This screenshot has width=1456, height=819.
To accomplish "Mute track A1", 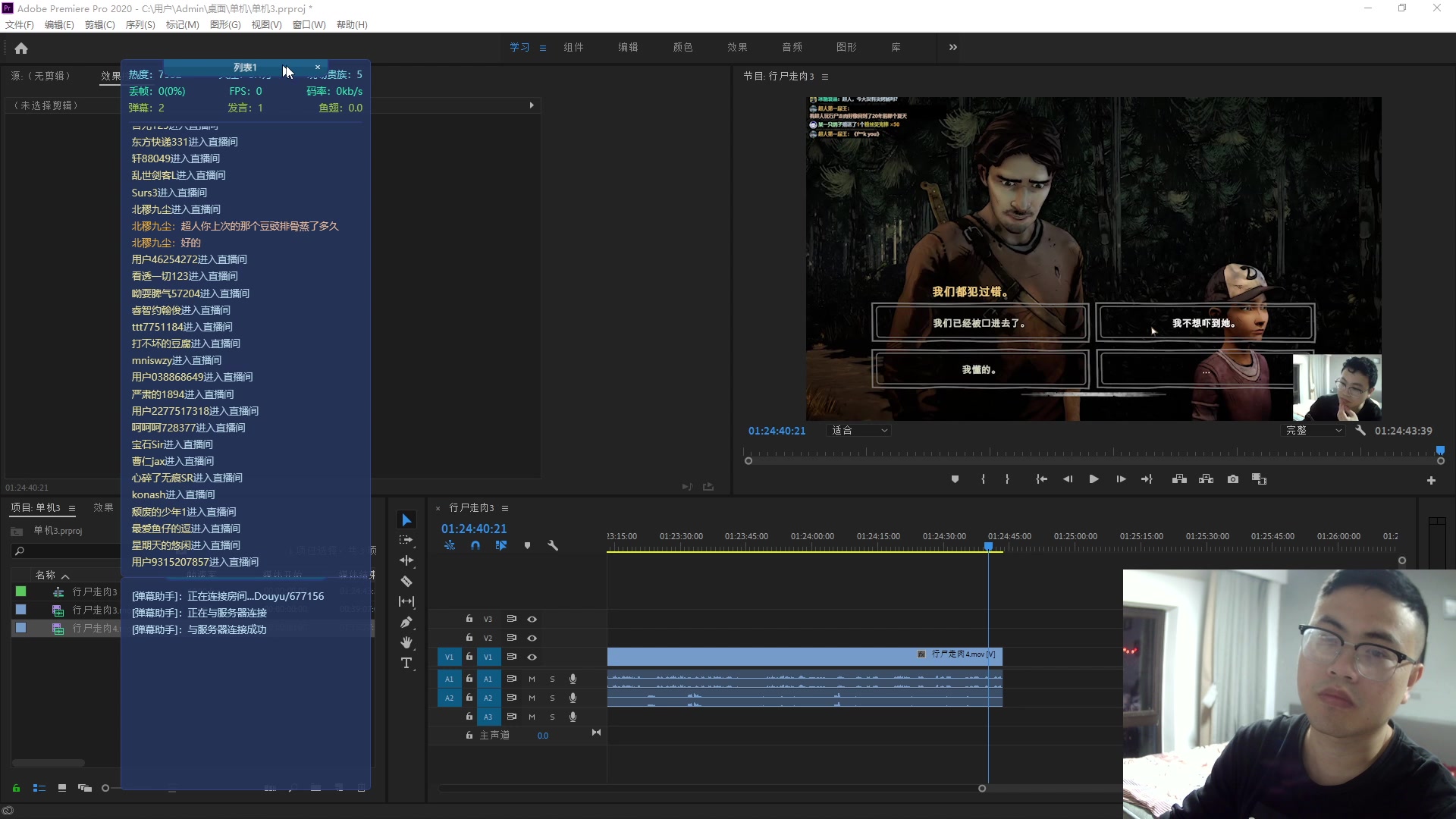I will point(532,679).
